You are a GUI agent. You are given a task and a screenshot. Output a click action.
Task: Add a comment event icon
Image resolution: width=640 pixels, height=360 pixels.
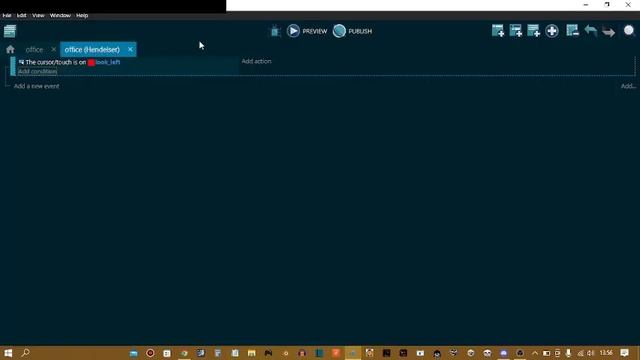(533, 31)
